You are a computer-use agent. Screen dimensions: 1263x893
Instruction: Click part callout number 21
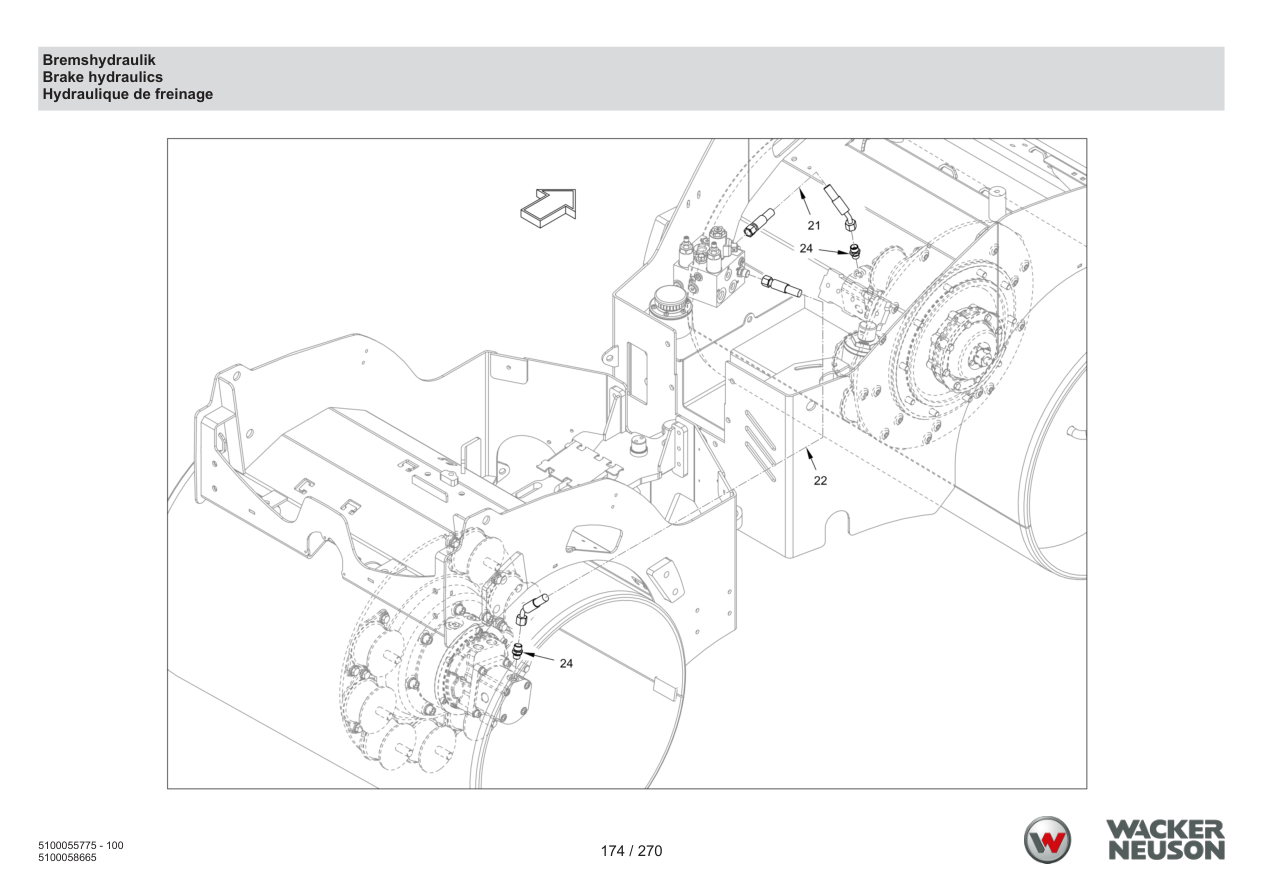pos(814,226)
